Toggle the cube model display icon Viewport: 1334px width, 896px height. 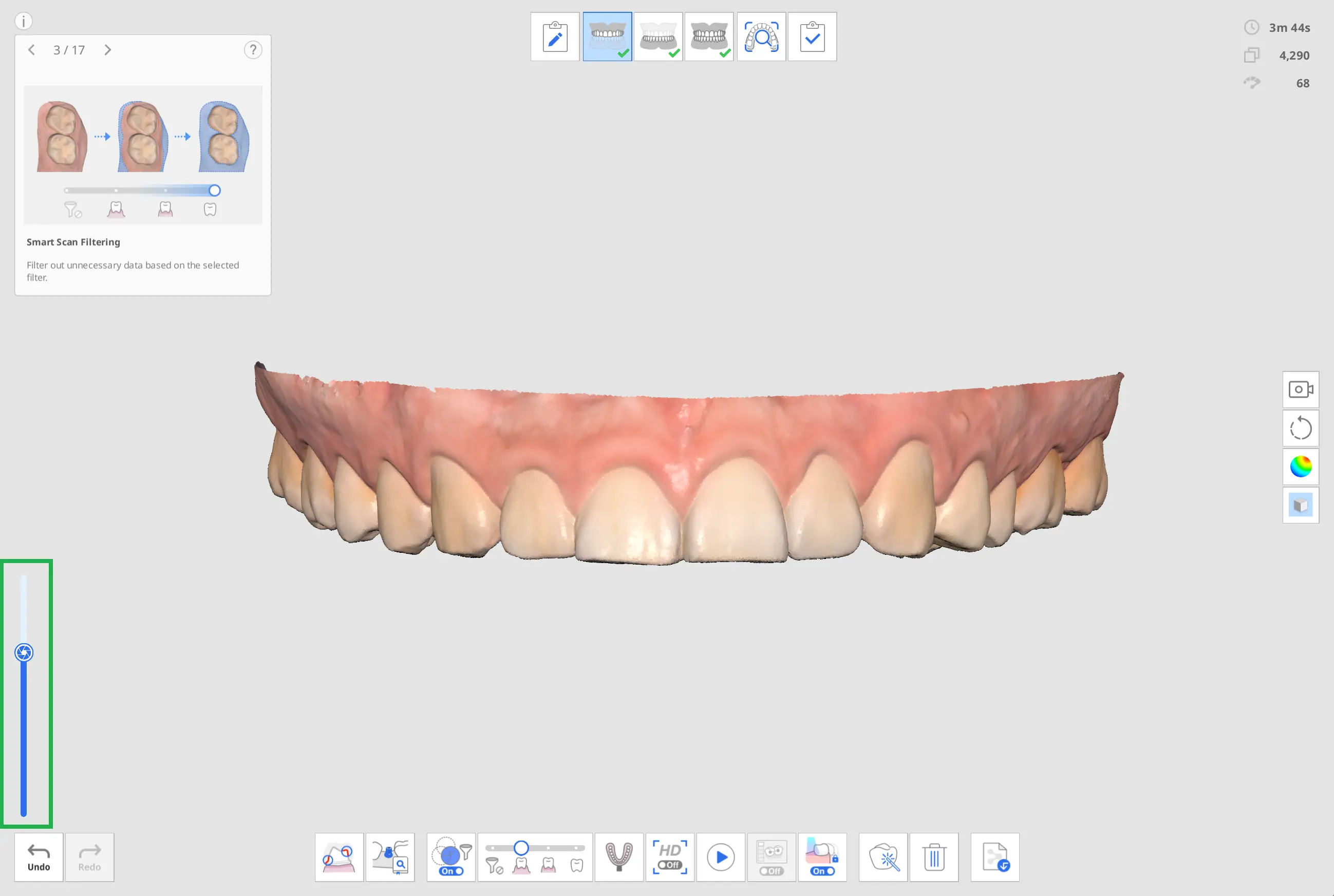click(x=1300, y=505)
